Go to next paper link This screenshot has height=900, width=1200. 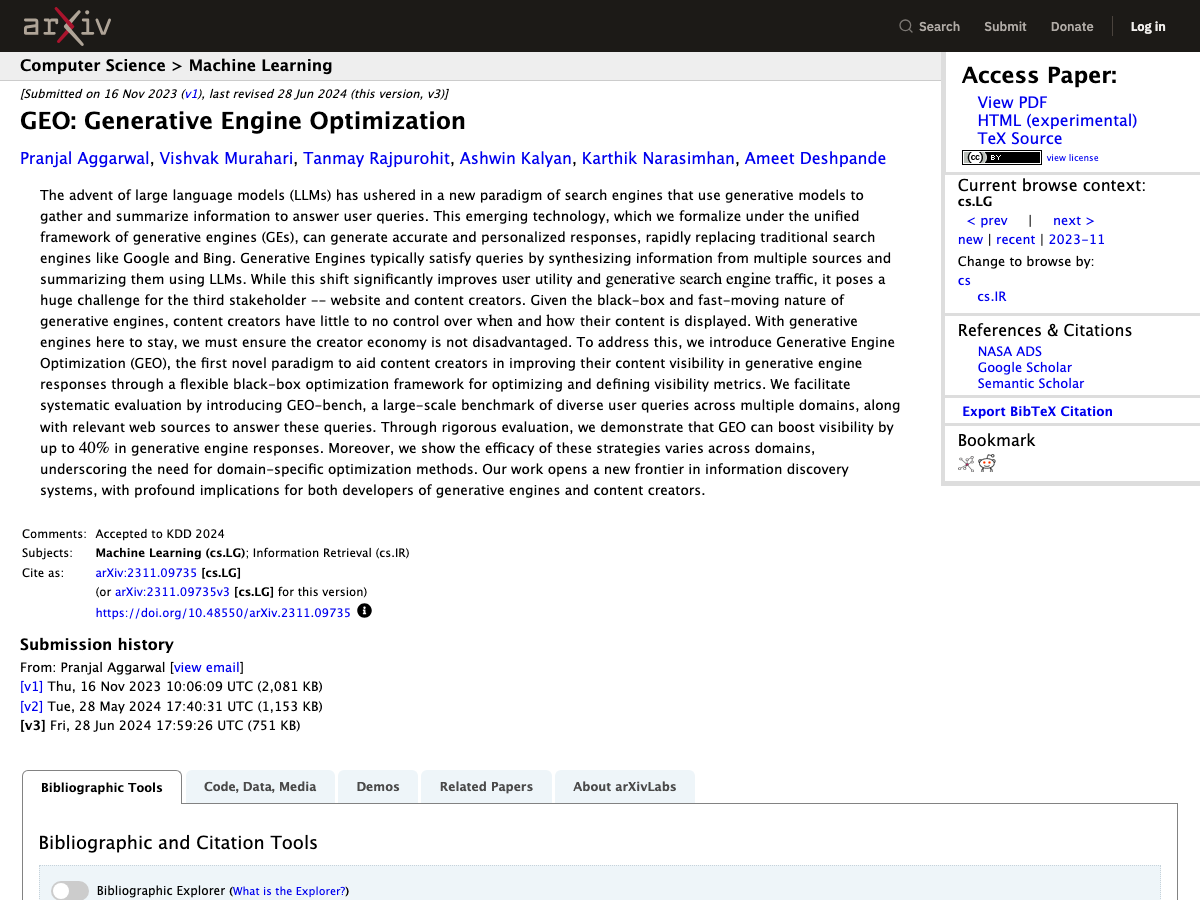click(1073, 220)
